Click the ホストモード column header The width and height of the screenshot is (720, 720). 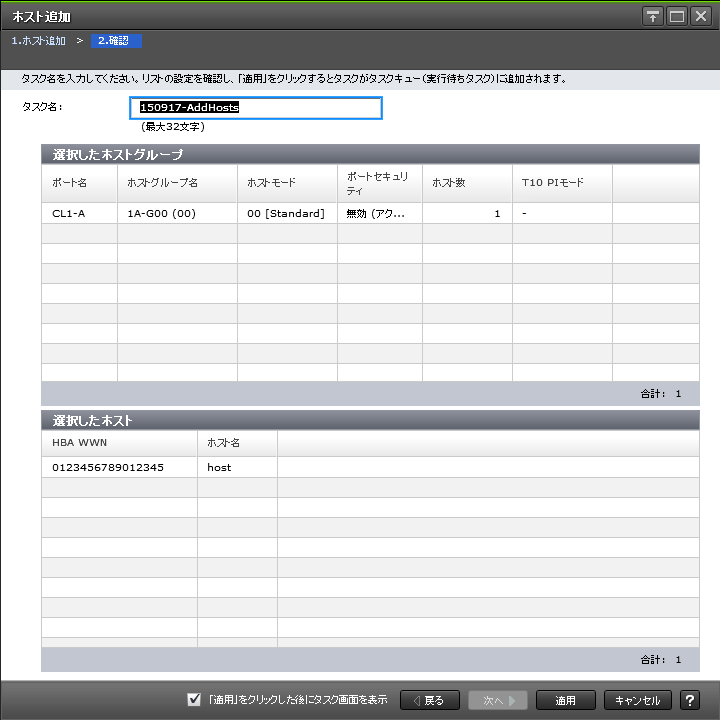click(x=287, y=183)
